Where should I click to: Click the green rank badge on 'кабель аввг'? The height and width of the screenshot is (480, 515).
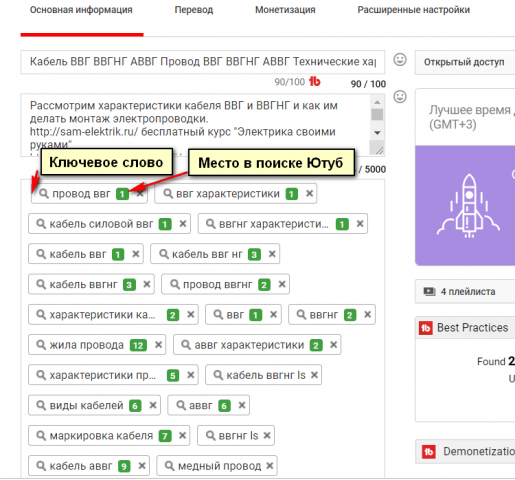124,466
